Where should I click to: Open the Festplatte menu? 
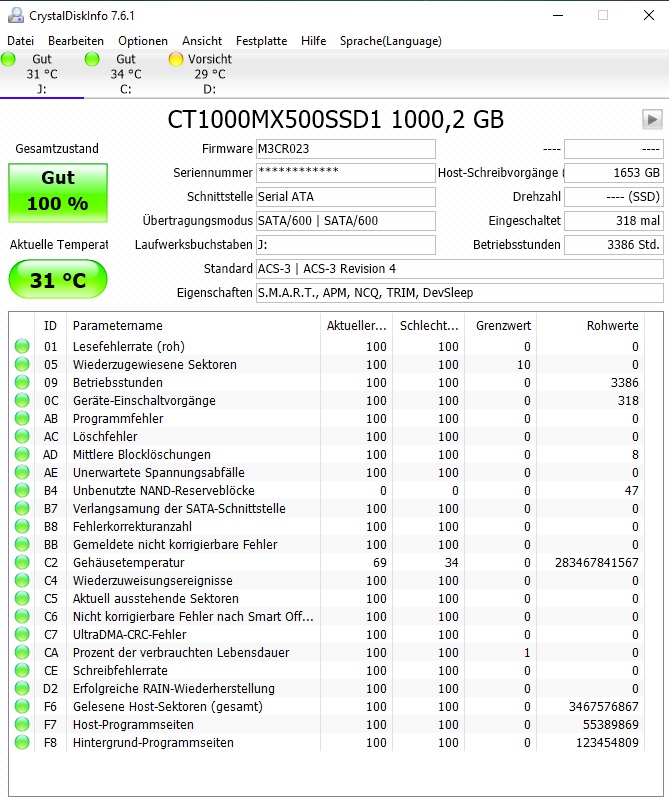(x=261, y=41)
